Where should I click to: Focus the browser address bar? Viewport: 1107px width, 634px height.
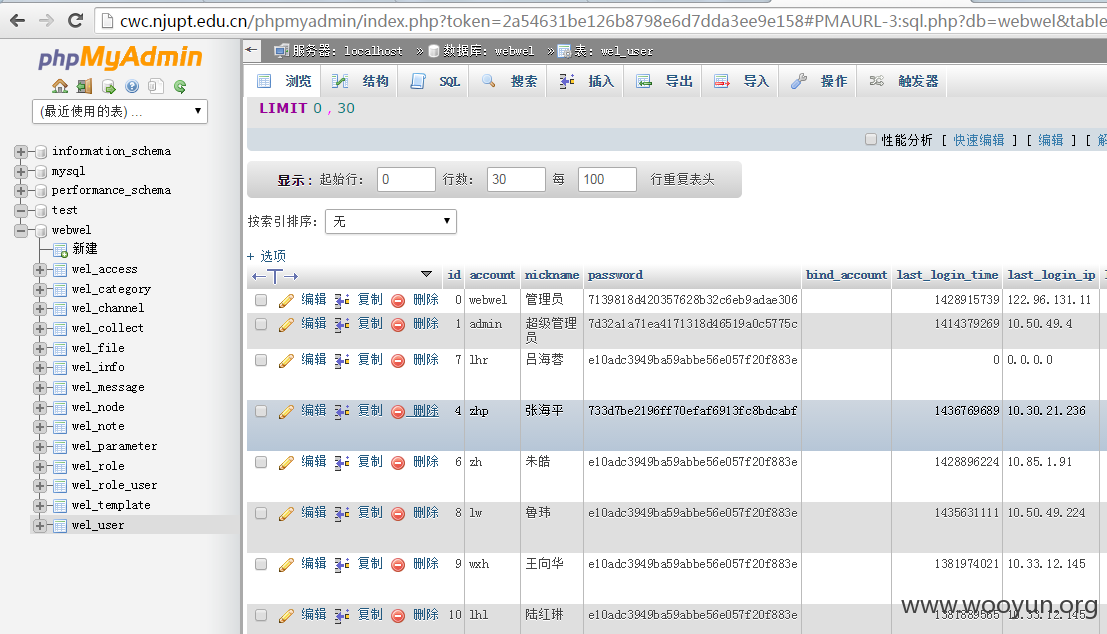600,21
